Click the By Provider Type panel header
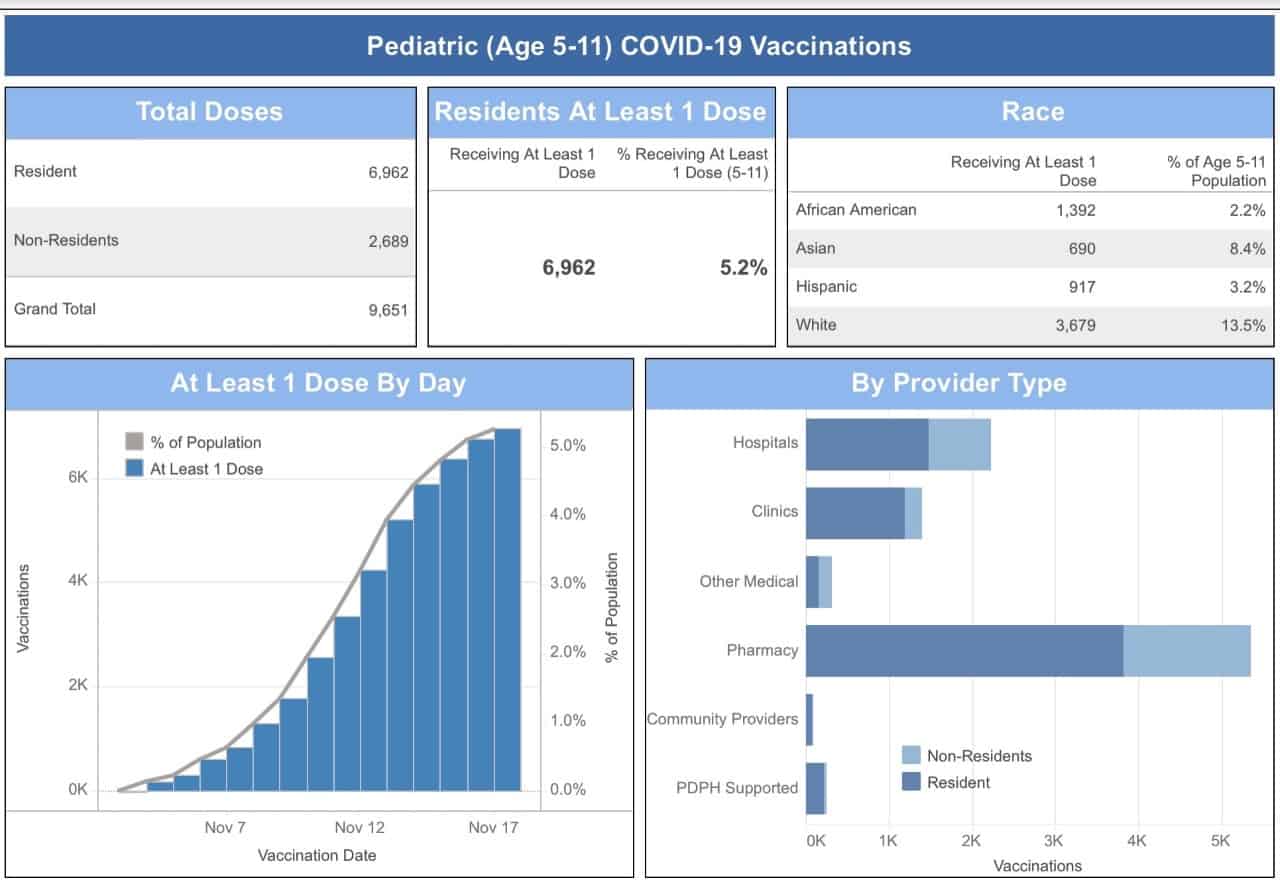This screenshot has width=1280, height=882. pos(959,384)
